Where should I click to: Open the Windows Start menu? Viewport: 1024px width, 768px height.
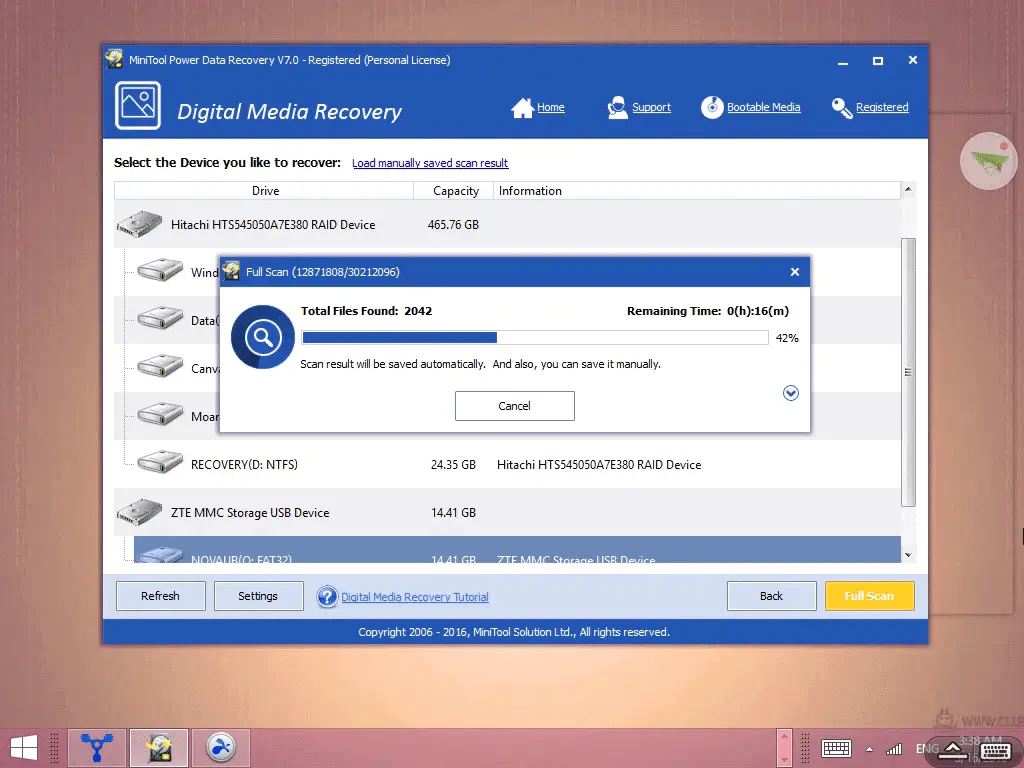(x=24, y=748)
